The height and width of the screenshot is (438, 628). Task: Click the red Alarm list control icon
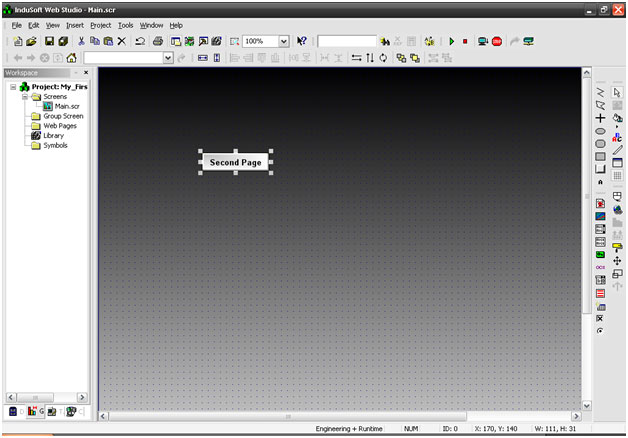(x=600, y=293)
